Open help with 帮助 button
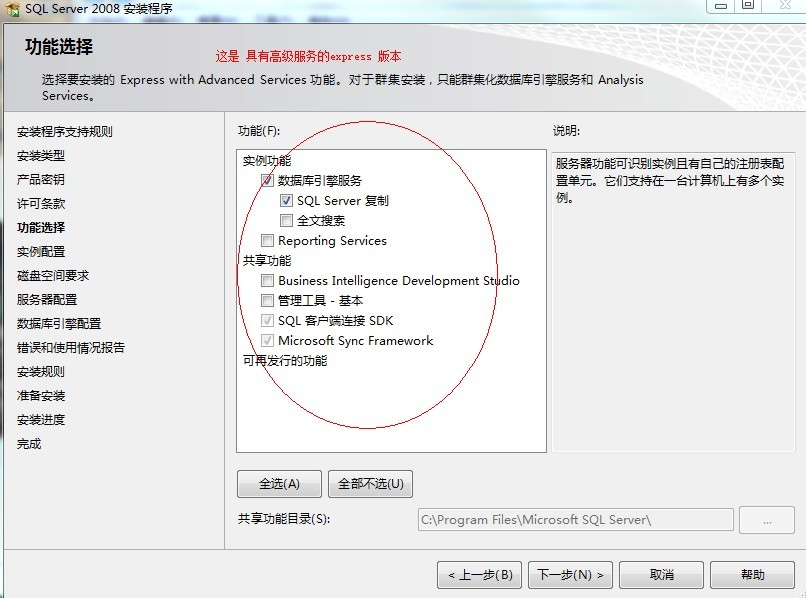 click(x=752, y=575)
